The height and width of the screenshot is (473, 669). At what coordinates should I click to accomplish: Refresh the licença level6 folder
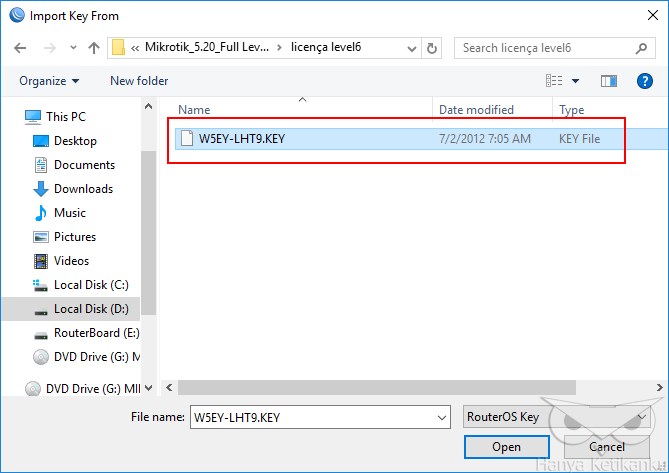coord(432,48)
